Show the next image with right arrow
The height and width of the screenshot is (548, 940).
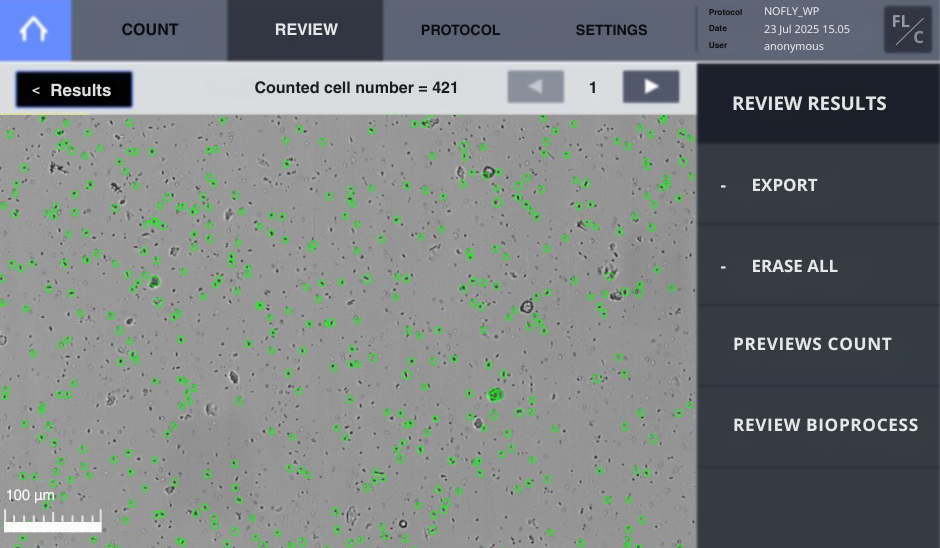(x=651, y=87)
